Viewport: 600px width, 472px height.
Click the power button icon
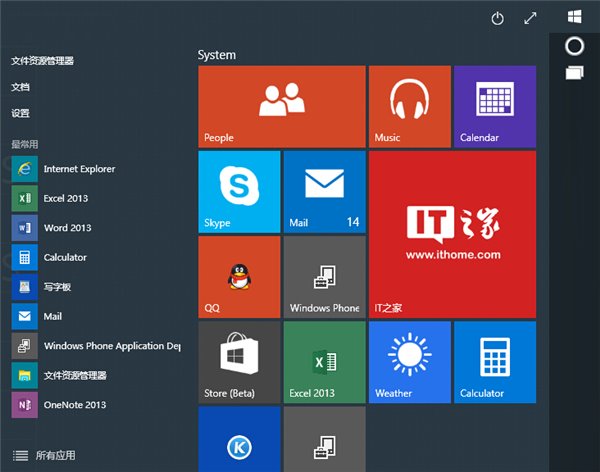497,18
